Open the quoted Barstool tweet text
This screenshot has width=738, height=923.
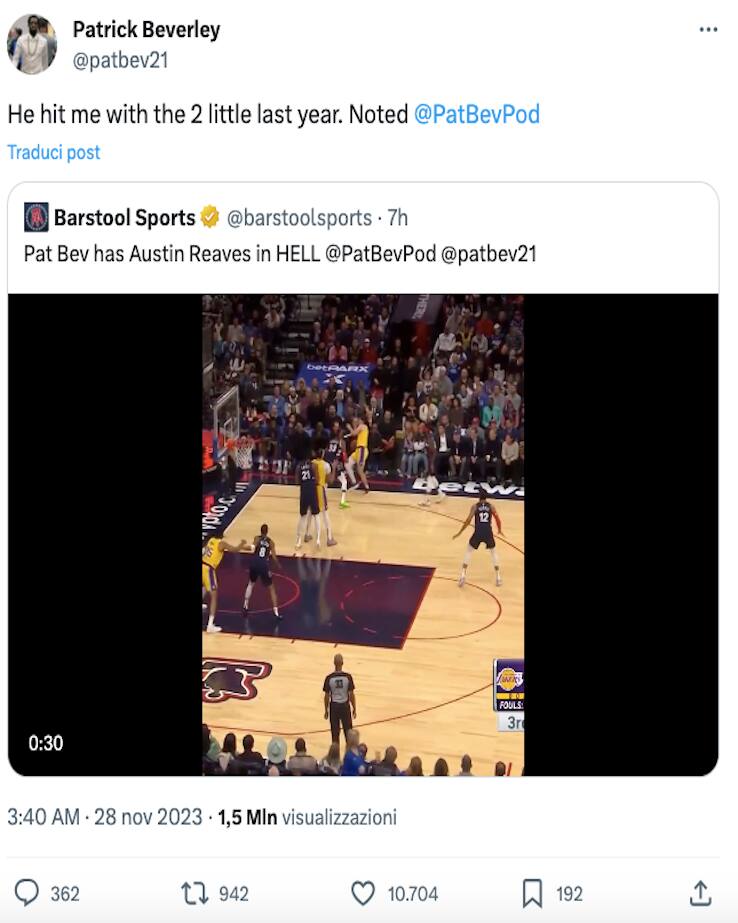pyautogui.click(x=280, y=253)
